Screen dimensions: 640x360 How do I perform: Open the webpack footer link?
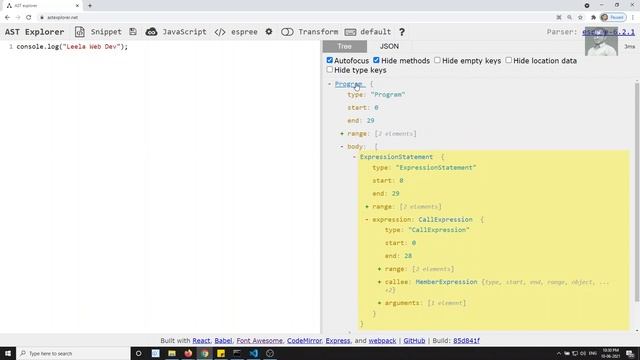click(382, 340)
